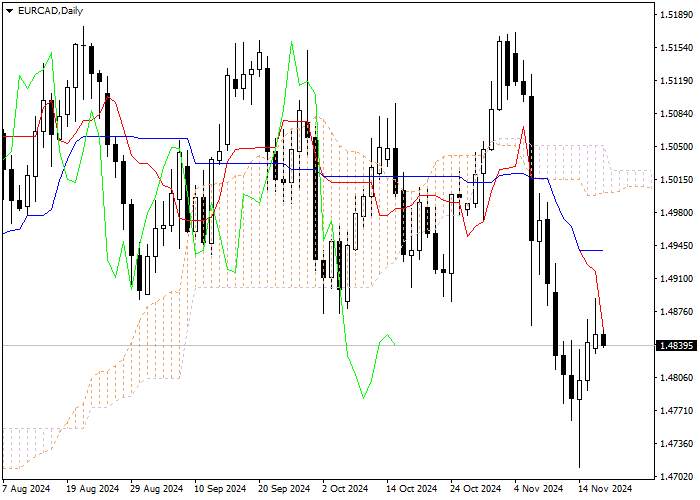Click the 1.47020 price scale label
The width and height of the screenshot is (700, 500).
[x=676, y=477]
